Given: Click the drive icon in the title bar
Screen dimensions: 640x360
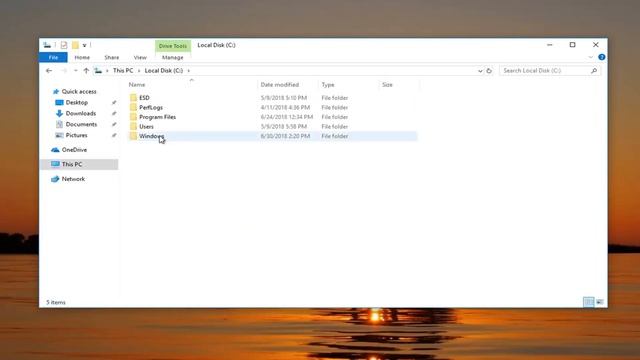Looking at the screenshot, I should (47, 45).
